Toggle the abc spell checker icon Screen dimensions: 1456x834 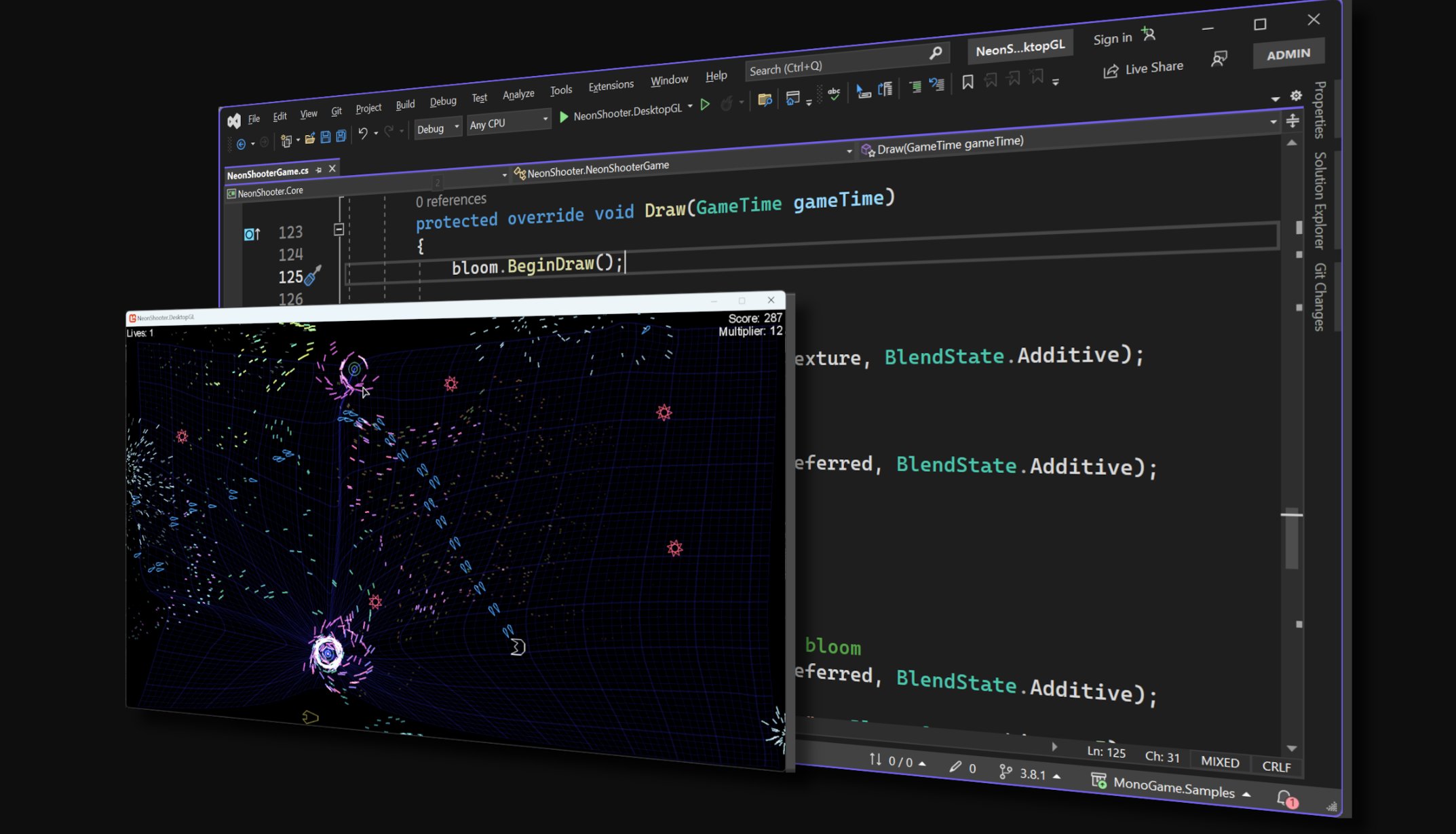[834, 94]
